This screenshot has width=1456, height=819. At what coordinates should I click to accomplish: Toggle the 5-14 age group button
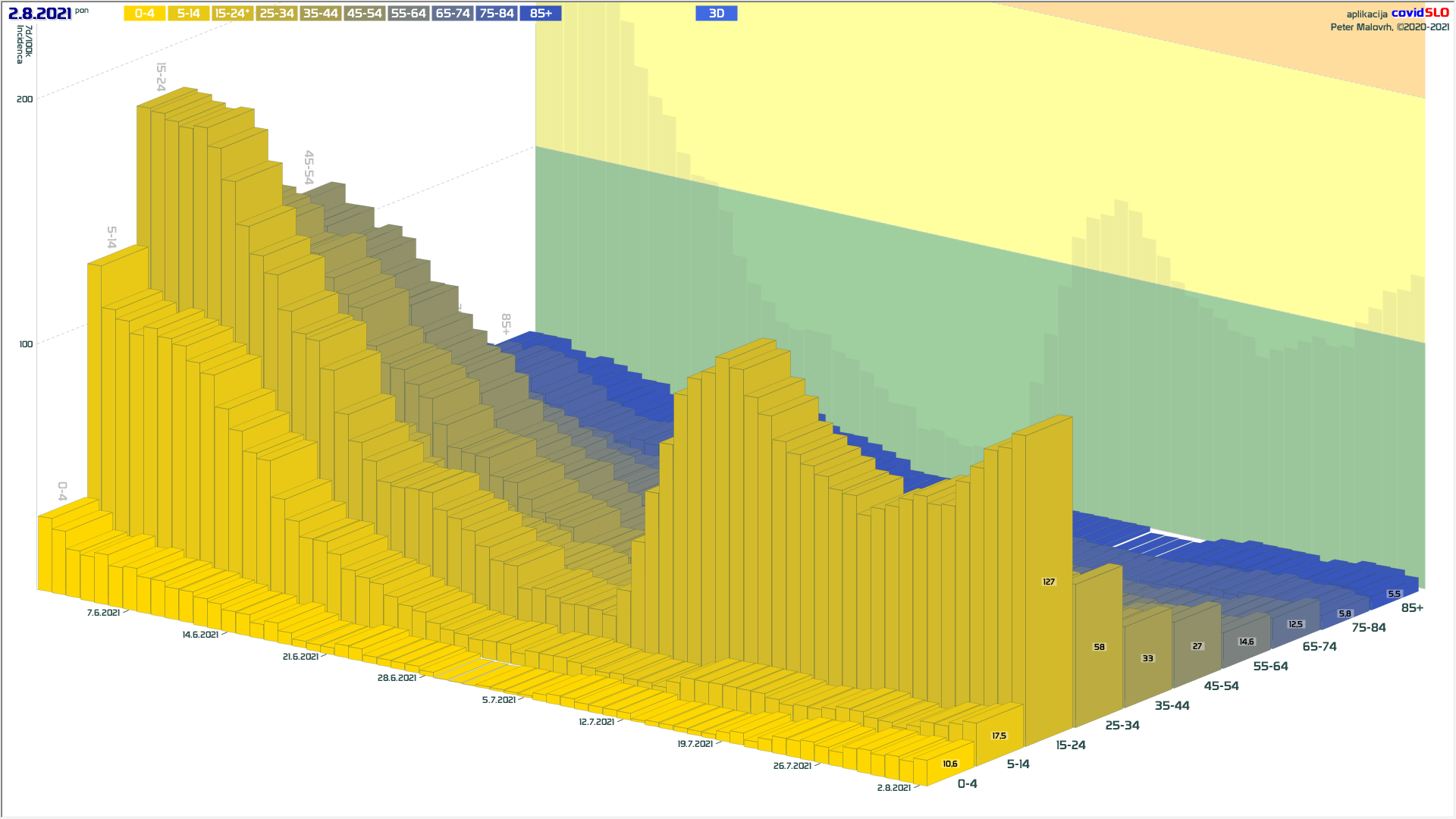pos(189,14)
